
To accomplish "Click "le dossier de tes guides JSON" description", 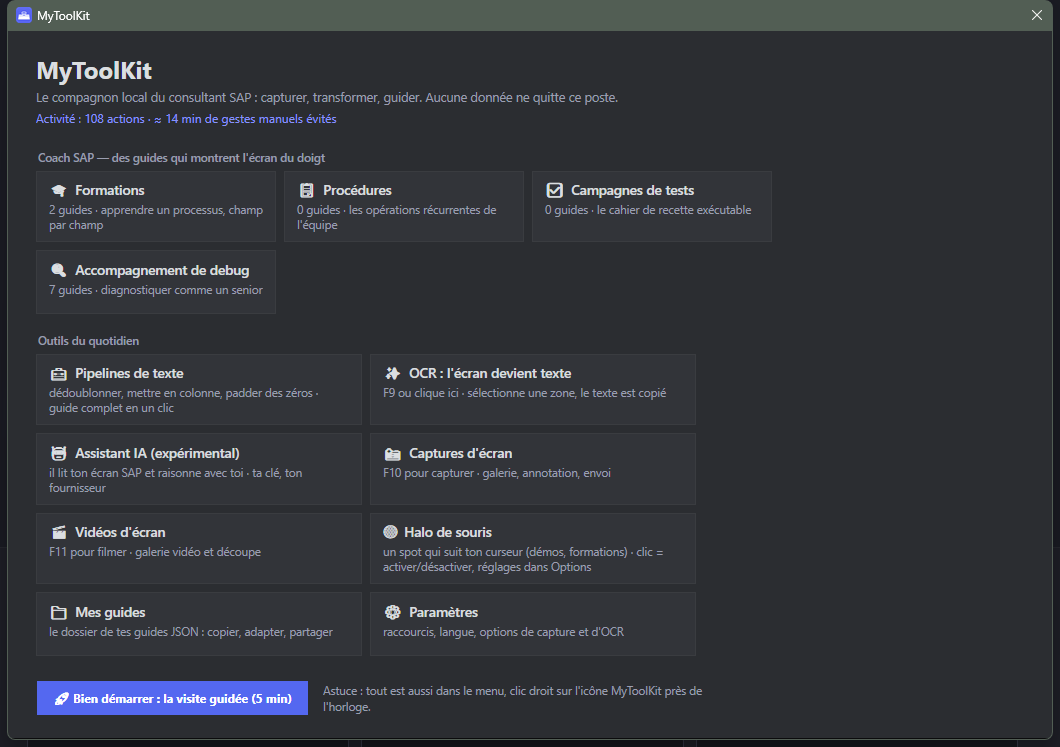I will (191, 632).
